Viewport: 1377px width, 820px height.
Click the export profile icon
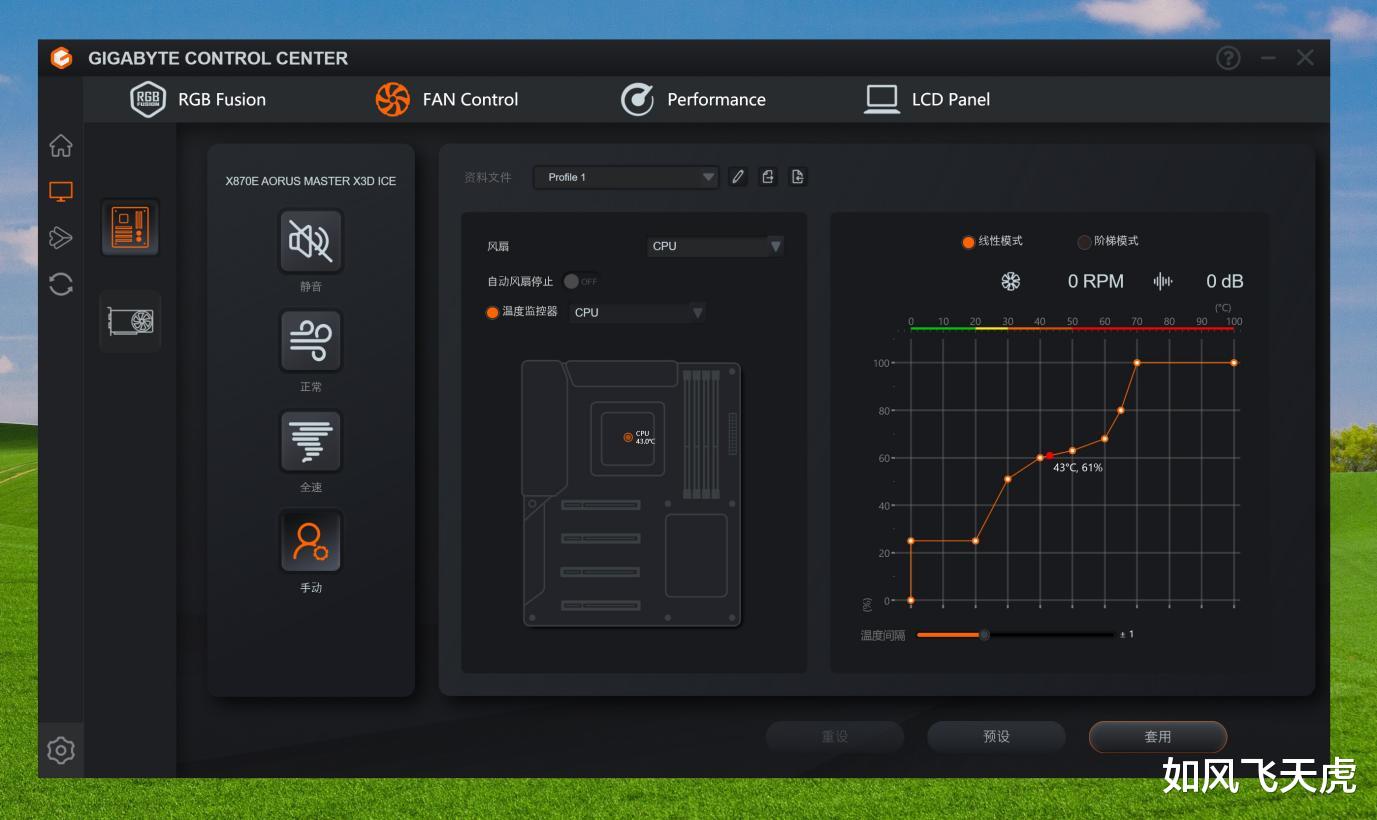(768, 177)
